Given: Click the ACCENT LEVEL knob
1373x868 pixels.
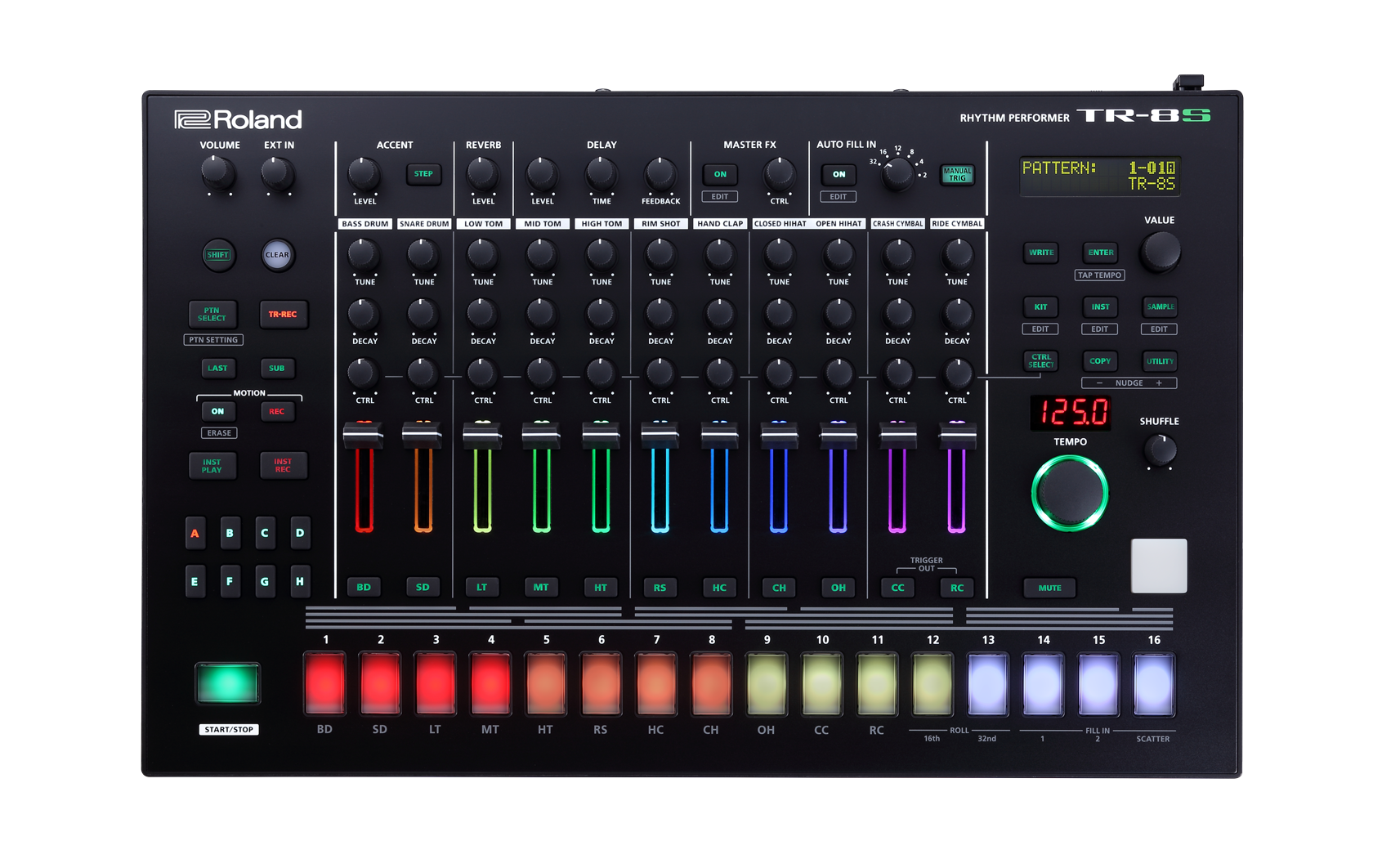Looking at the screenshot, I should tap(364, 174).
